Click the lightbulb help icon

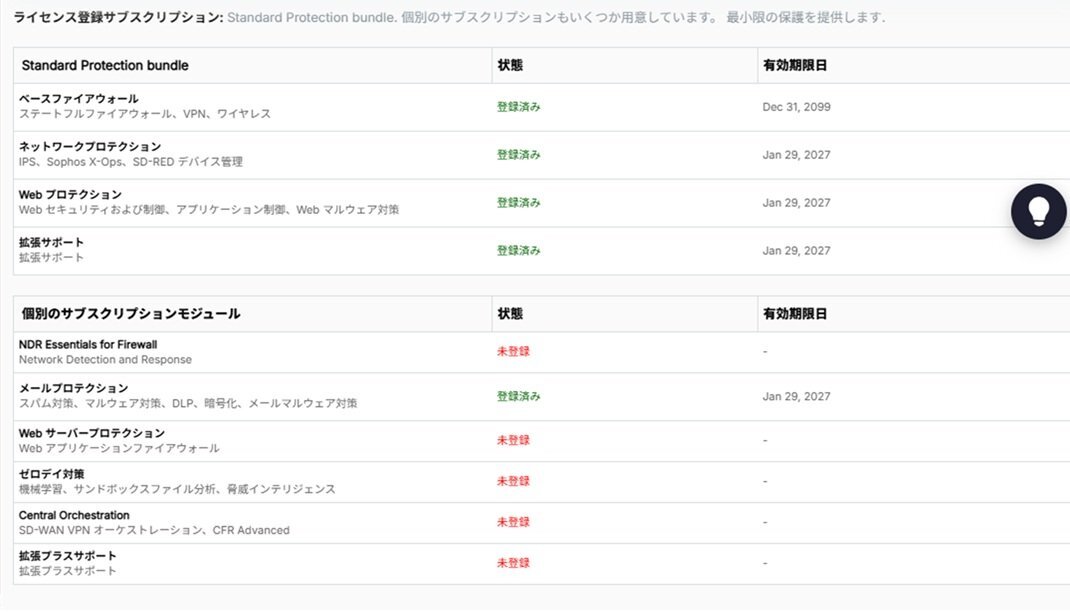click(x=1038, y=211)
